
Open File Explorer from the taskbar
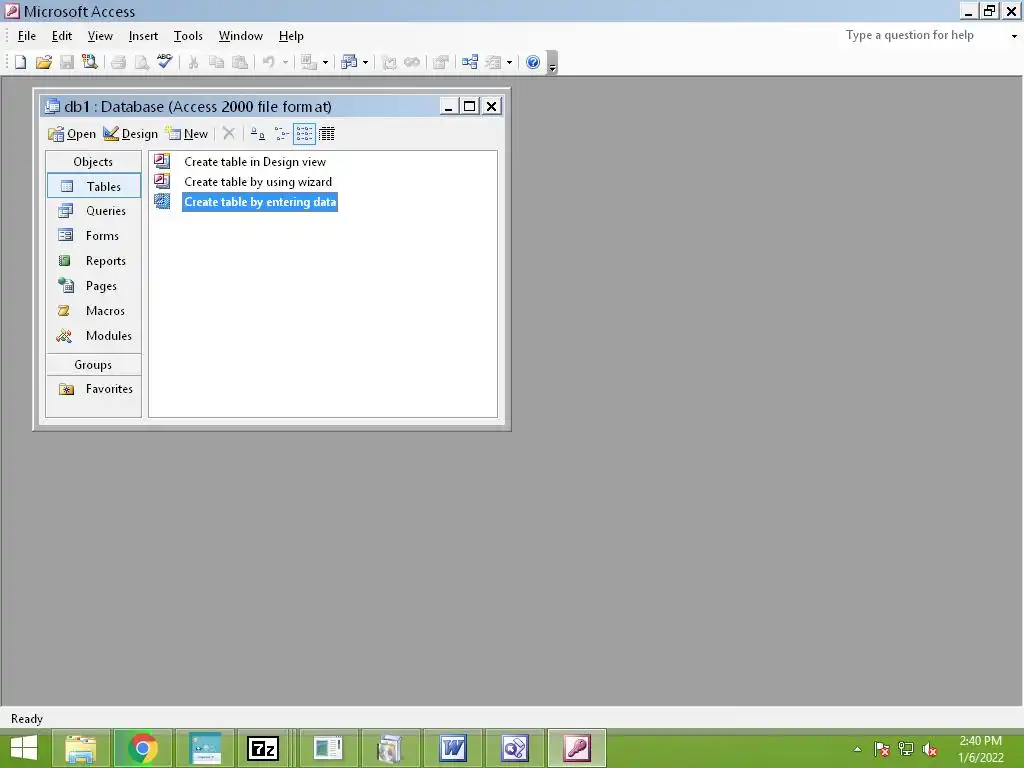(x=80, y=748)
